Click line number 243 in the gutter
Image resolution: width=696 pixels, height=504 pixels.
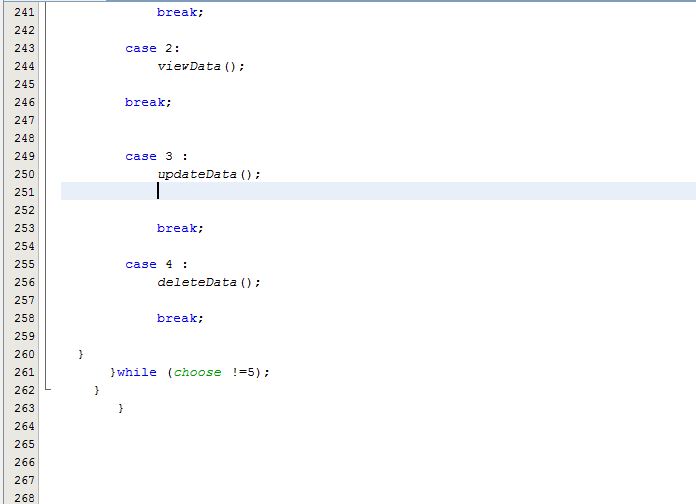click(x=24, y=48)
